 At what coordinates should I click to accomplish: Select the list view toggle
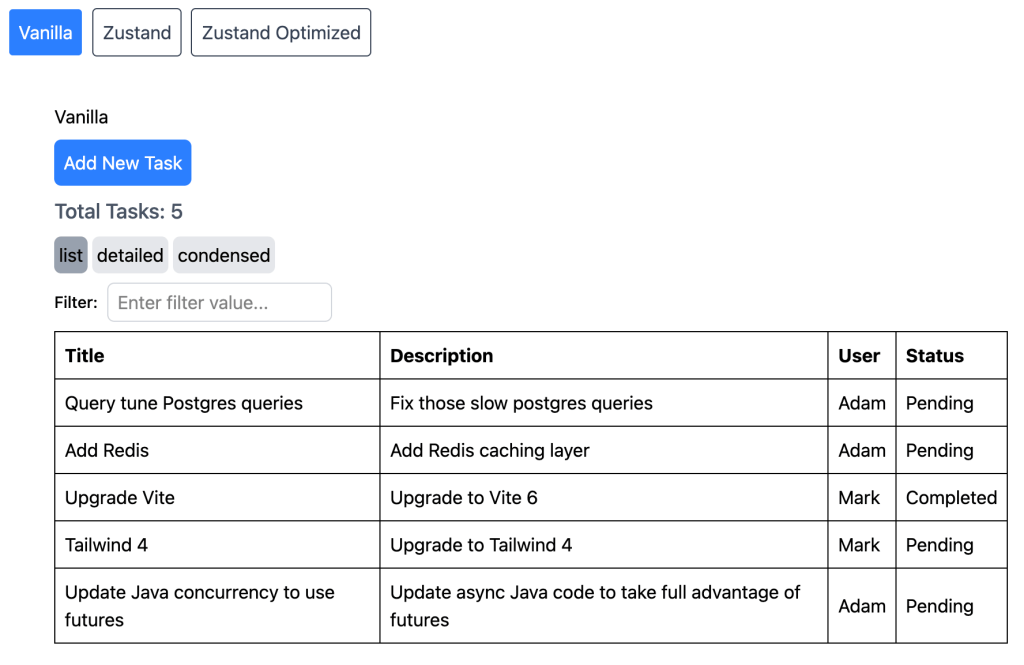(x=71, y=255)
